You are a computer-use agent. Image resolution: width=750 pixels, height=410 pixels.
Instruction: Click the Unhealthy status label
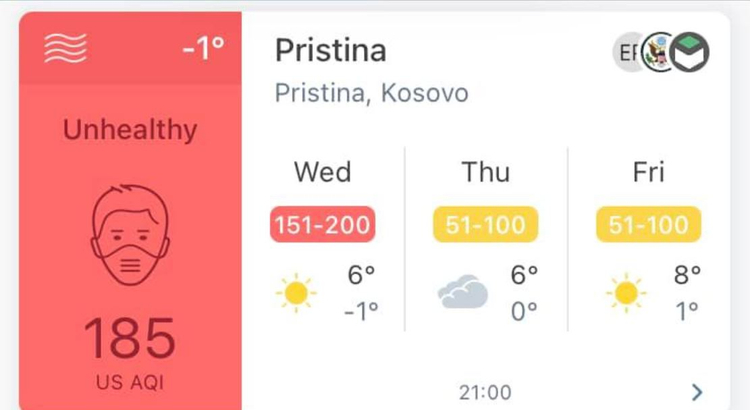pyautogui.click(x=130, y=130)
